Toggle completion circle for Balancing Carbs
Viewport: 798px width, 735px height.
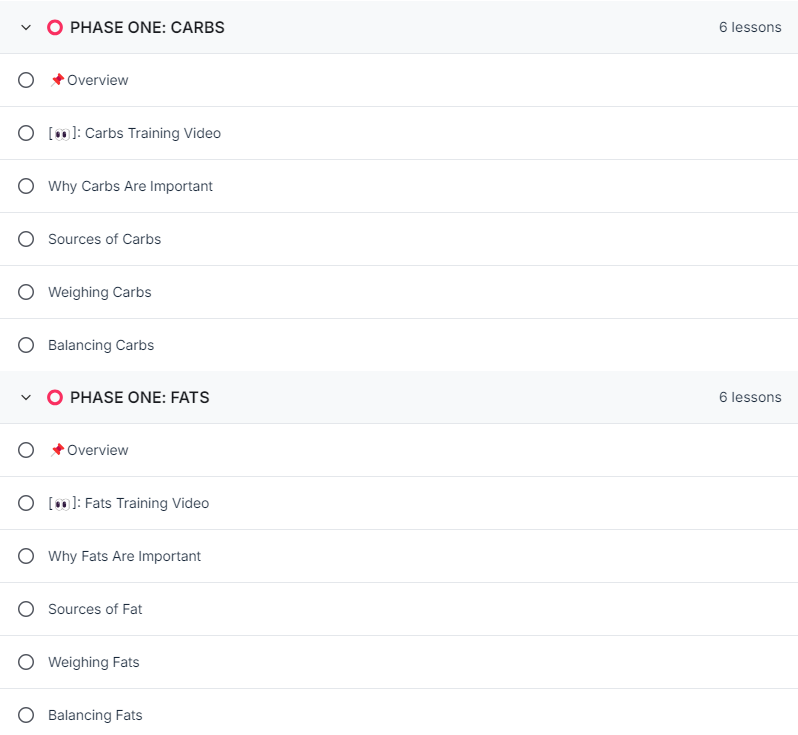(x=26, y=345)
